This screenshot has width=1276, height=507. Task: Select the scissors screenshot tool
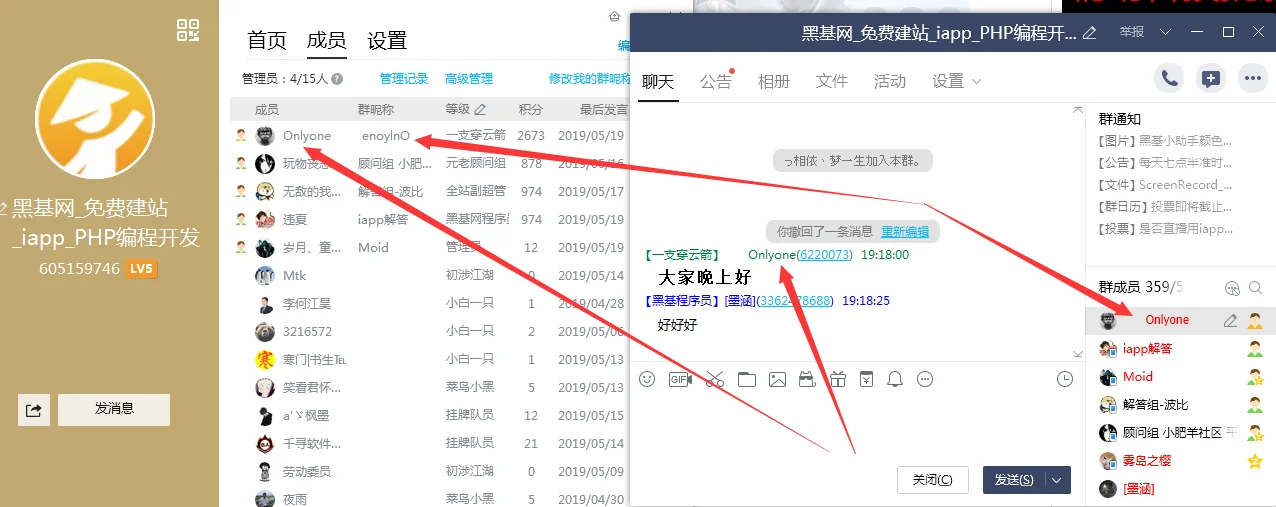pyautogui.click(x=714, y=379)
